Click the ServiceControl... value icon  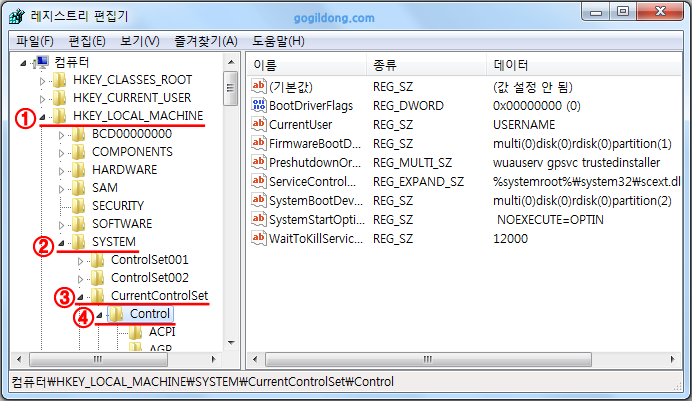(259, 181)
